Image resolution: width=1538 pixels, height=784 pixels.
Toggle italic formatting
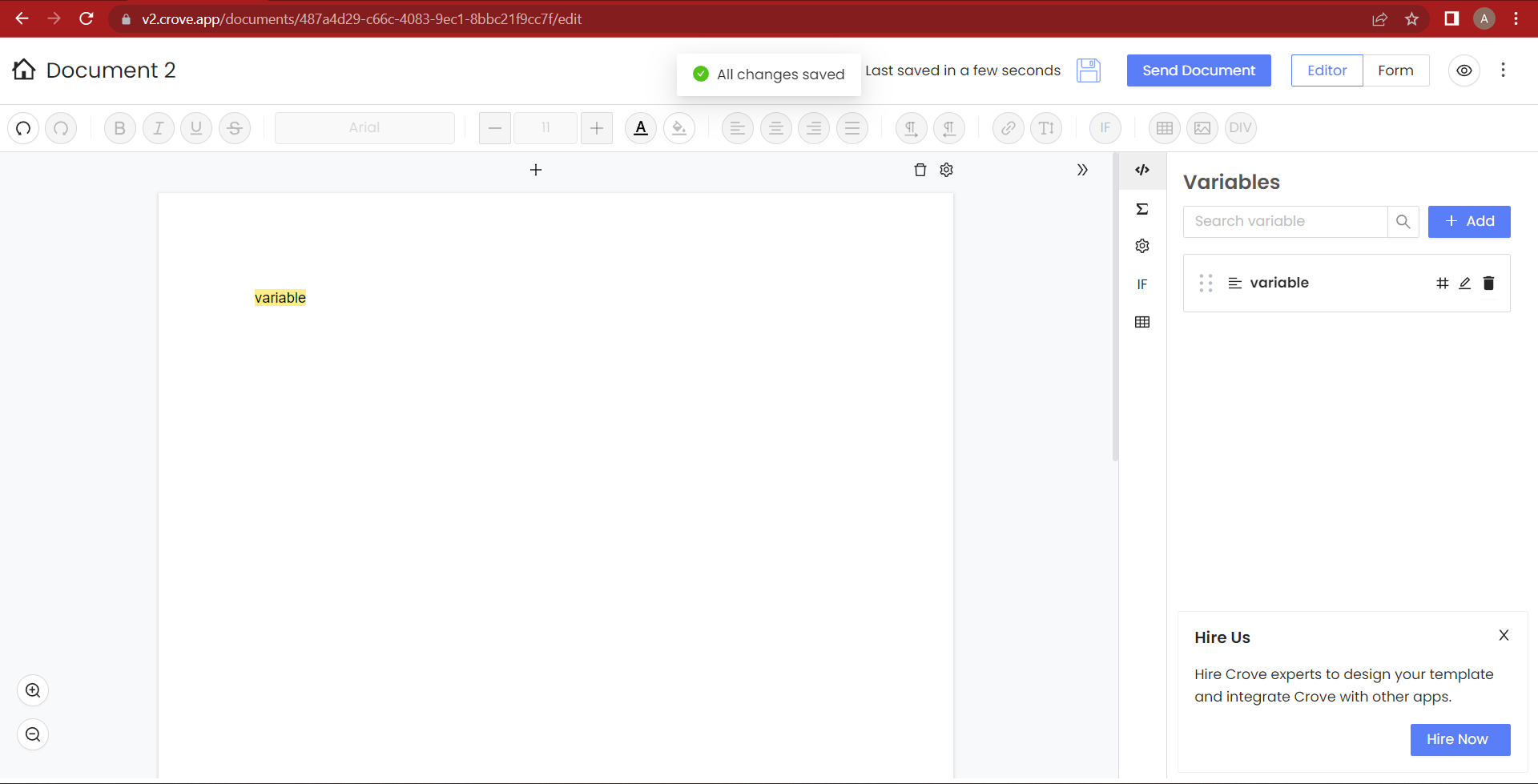(x=158, y=128)
